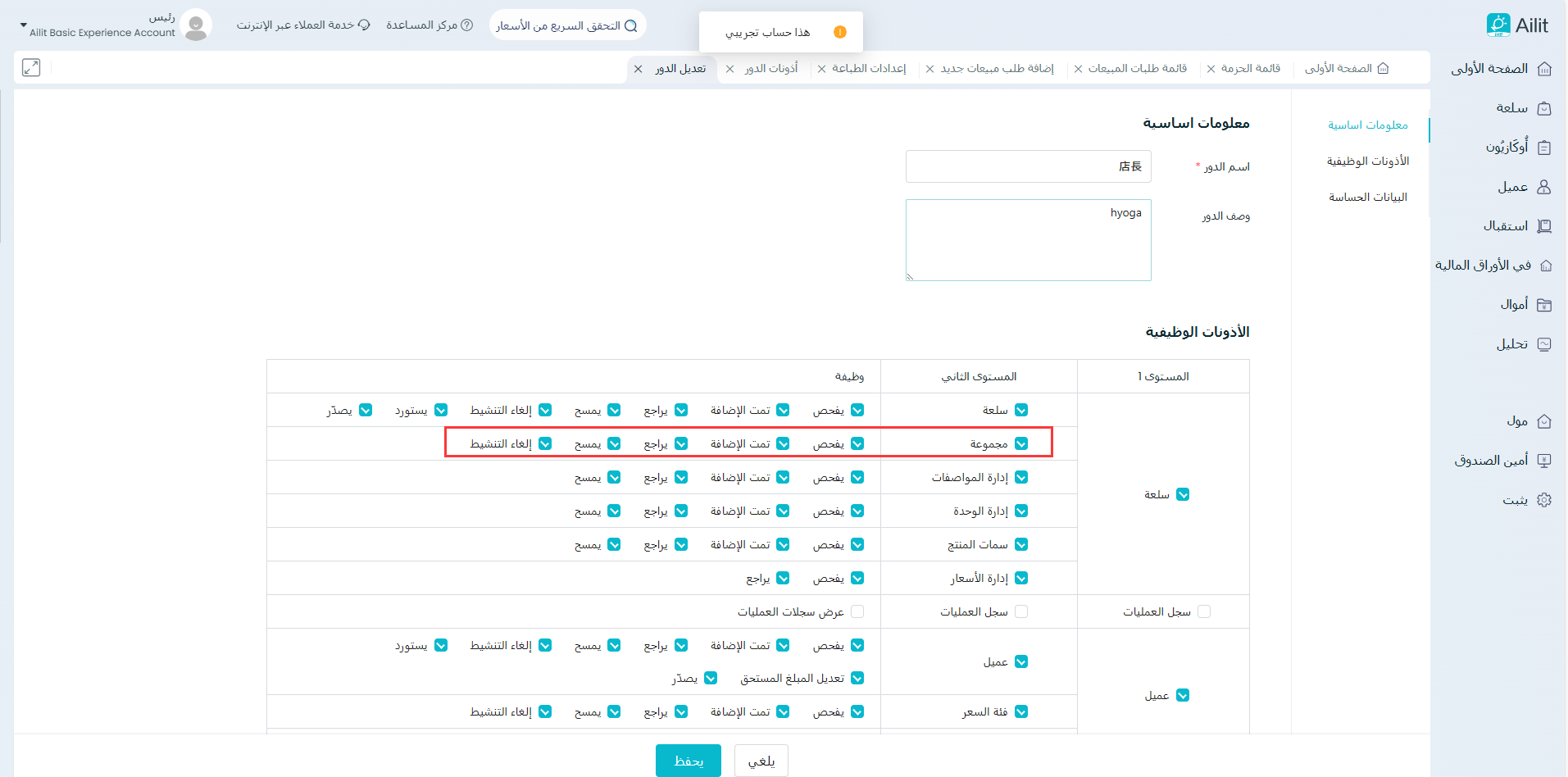Close the أذونات الدور tab
Viewport: 1568px width, 777px height.
[x=729, y=69]
